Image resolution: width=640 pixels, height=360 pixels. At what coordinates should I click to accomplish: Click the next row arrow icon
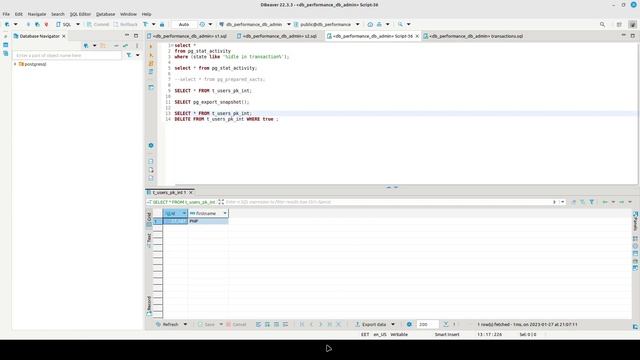320,324
